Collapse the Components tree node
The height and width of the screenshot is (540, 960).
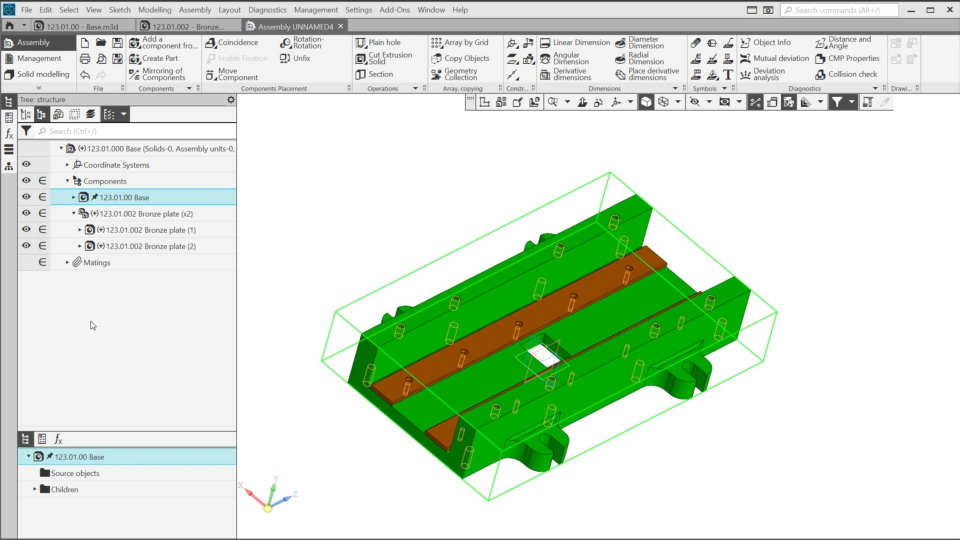67,181
